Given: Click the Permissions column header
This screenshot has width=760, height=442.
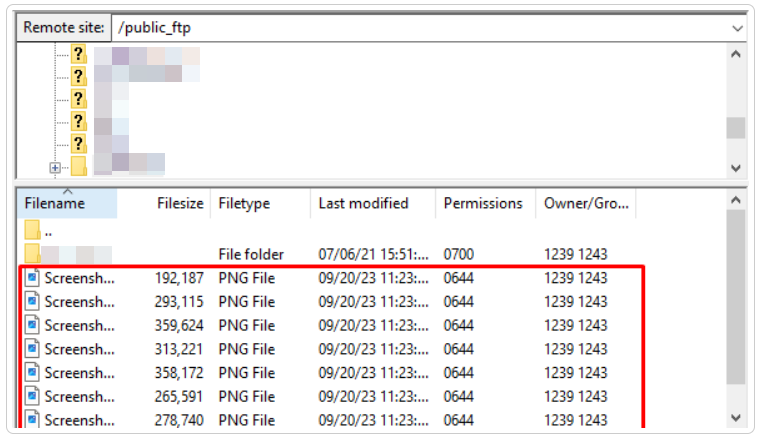Looking at the screenshot, I should pos(483,203).
